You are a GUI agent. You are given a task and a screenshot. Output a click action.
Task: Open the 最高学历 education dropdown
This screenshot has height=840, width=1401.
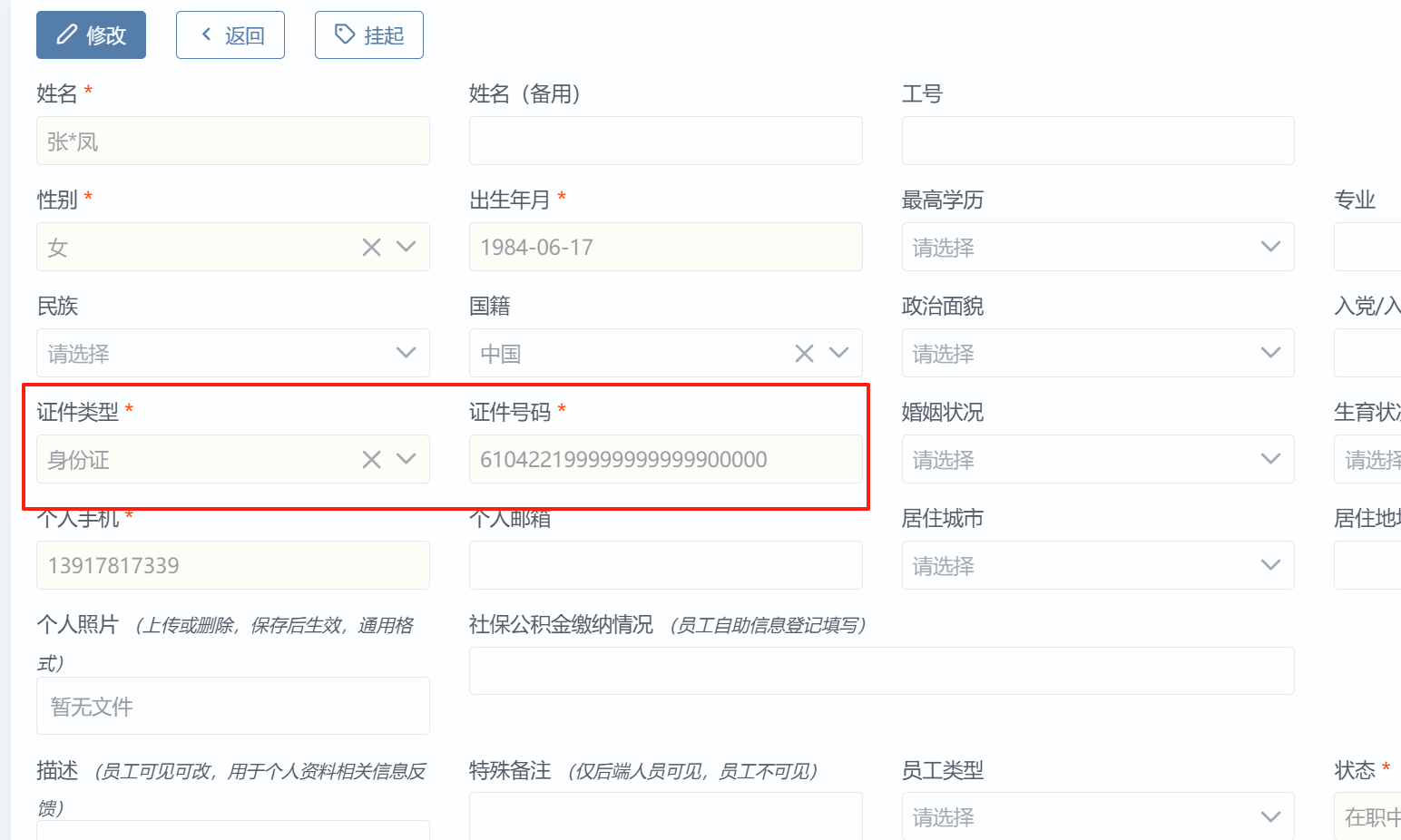(1097, 248)
